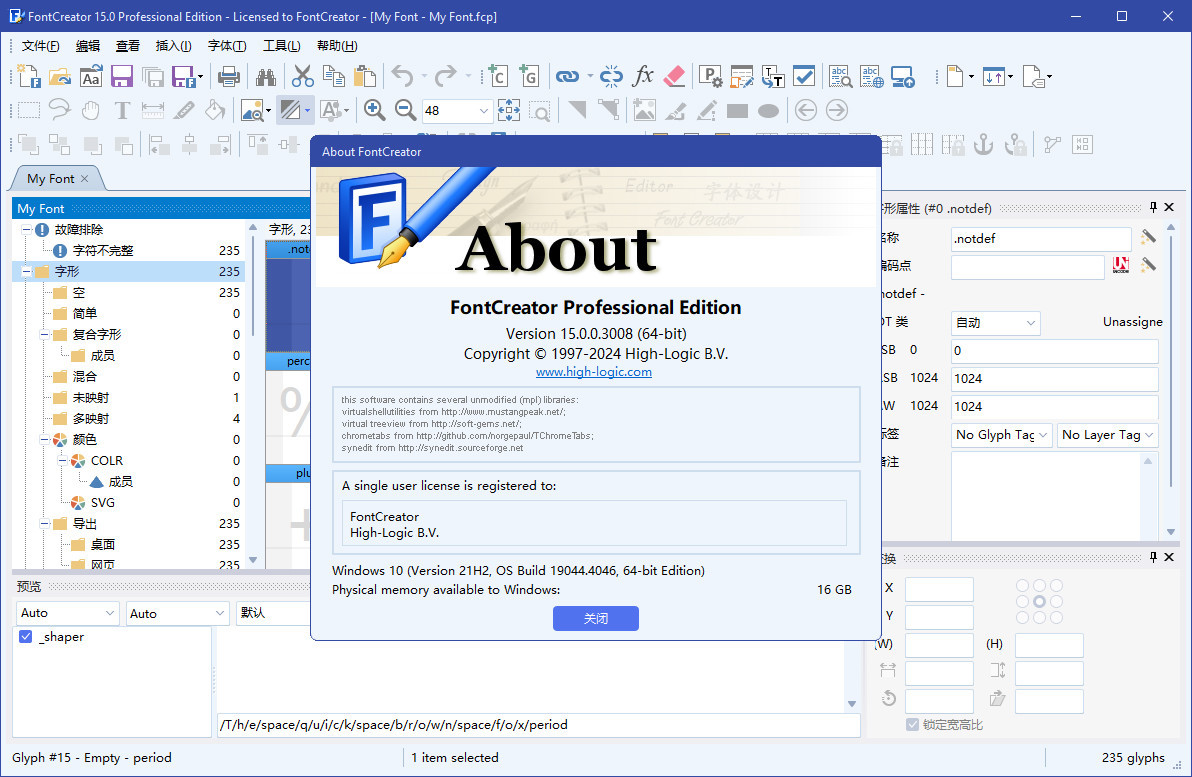Toggle the lock aspect ratio checkbox
This screenshot has width=1192, height=777.
pyautogui.click(x=912, y=724)
